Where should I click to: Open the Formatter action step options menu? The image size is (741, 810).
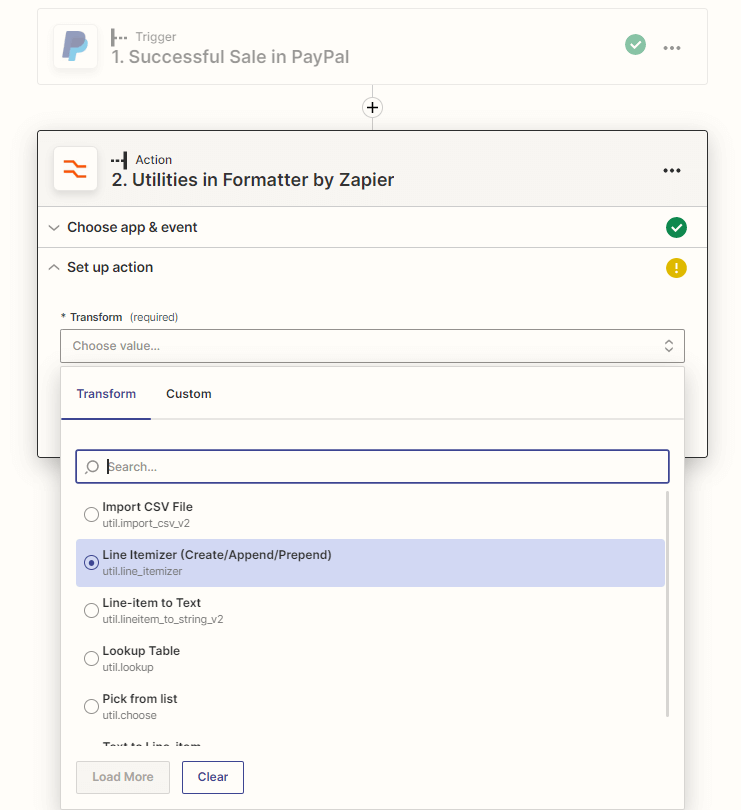click(672, 170)
